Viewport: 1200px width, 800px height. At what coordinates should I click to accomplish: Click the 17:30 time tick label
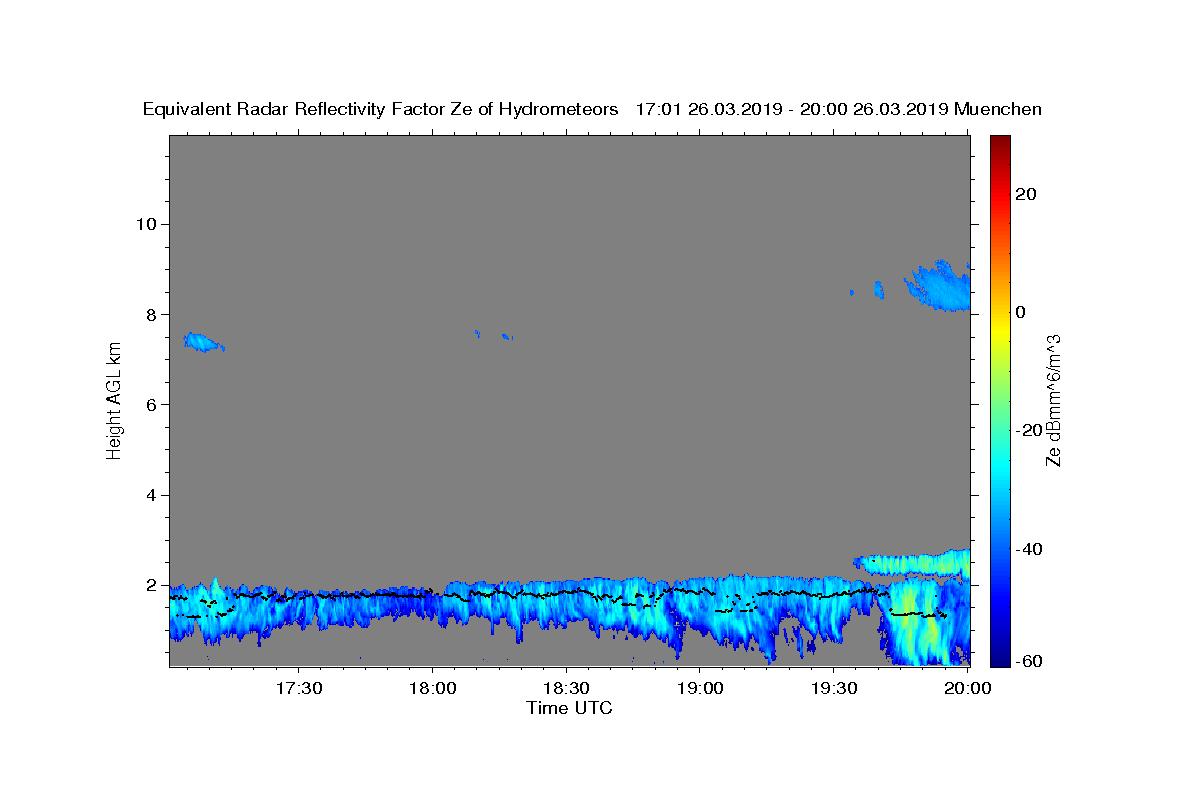pyautogui.click(x=299, y=689)
